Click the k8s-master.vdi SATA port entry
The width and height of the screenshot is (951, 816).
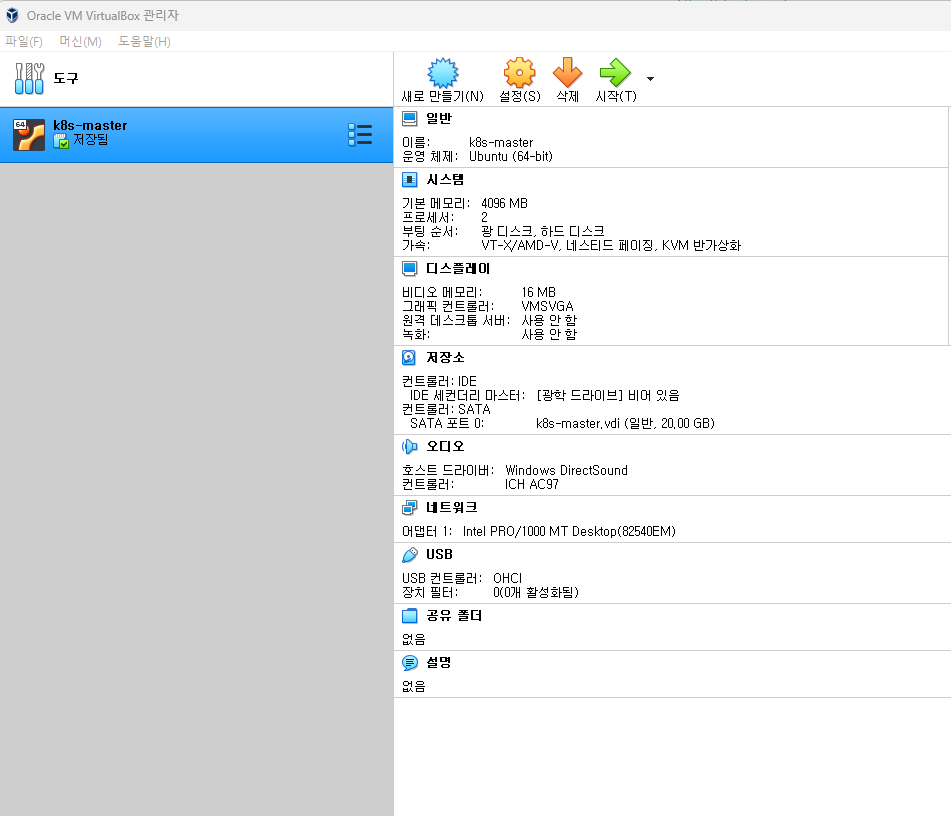[x=625, y=423]
